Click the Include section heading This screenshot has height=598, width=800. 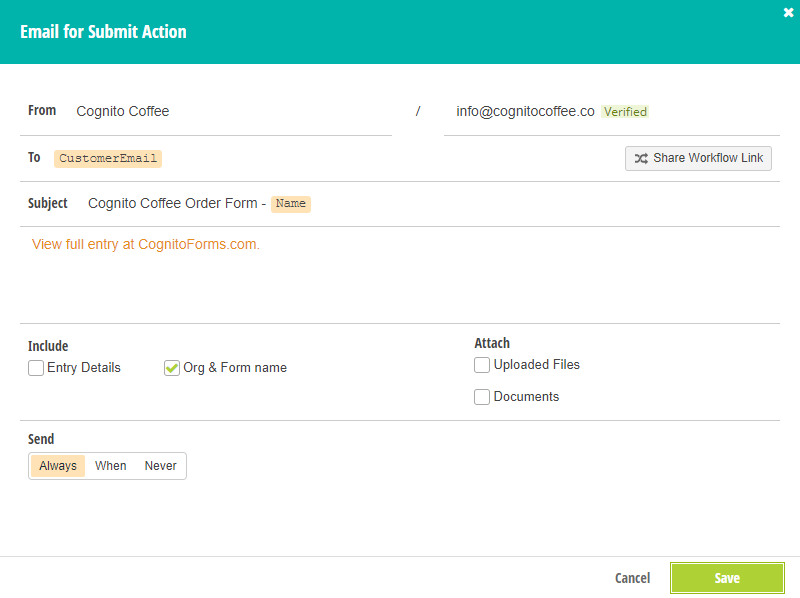click(48, 346)
